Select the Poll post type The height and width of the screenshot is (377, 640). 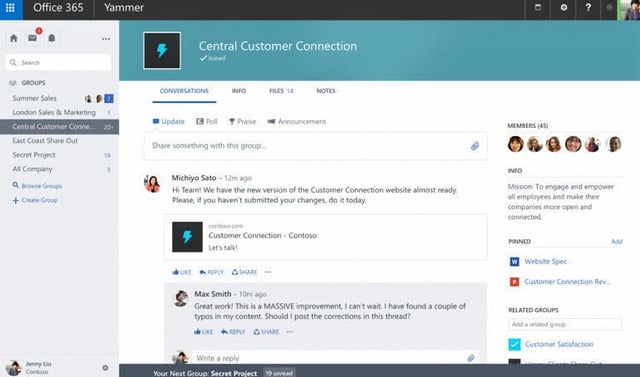click(x=207, y=122)
